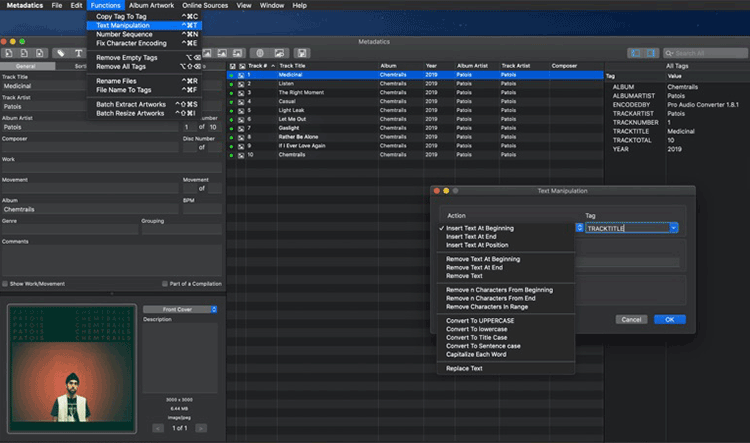Open the Front Cover artwork type dropdown
Screen dimensions: 750x443
[180, 310]
